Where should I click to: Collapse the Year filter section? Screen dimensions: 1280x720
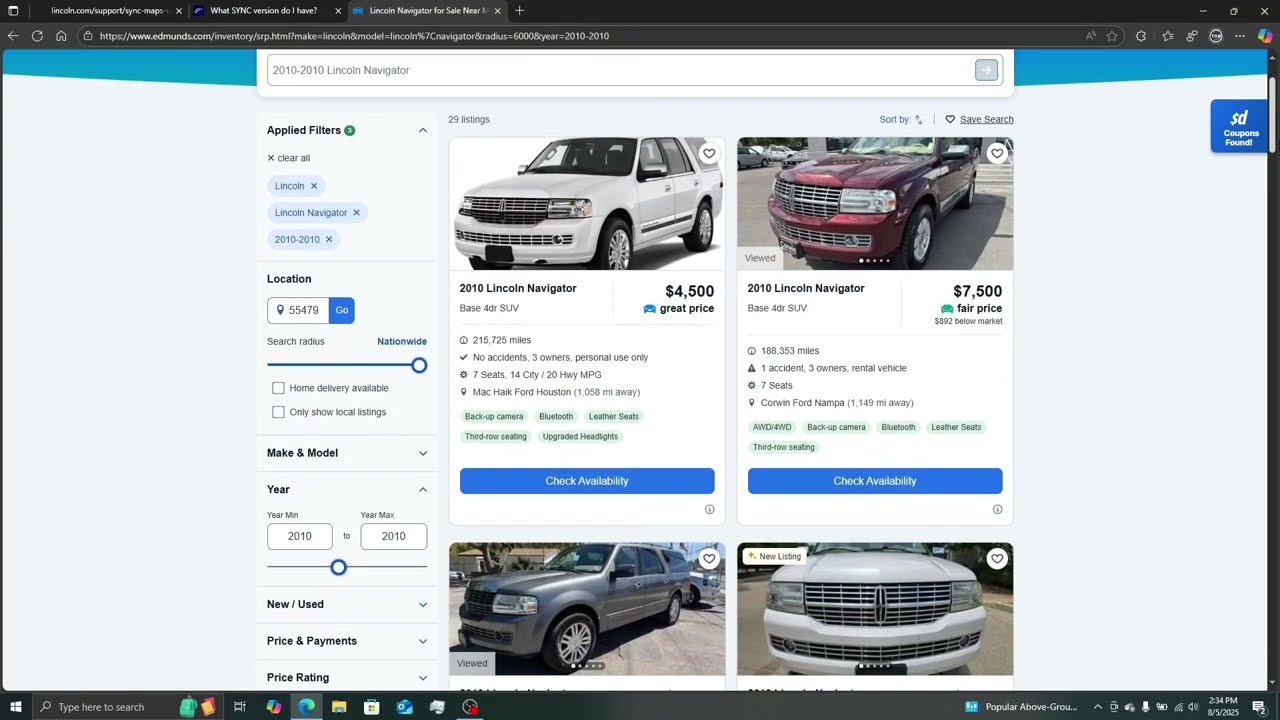tap(423, 489)
